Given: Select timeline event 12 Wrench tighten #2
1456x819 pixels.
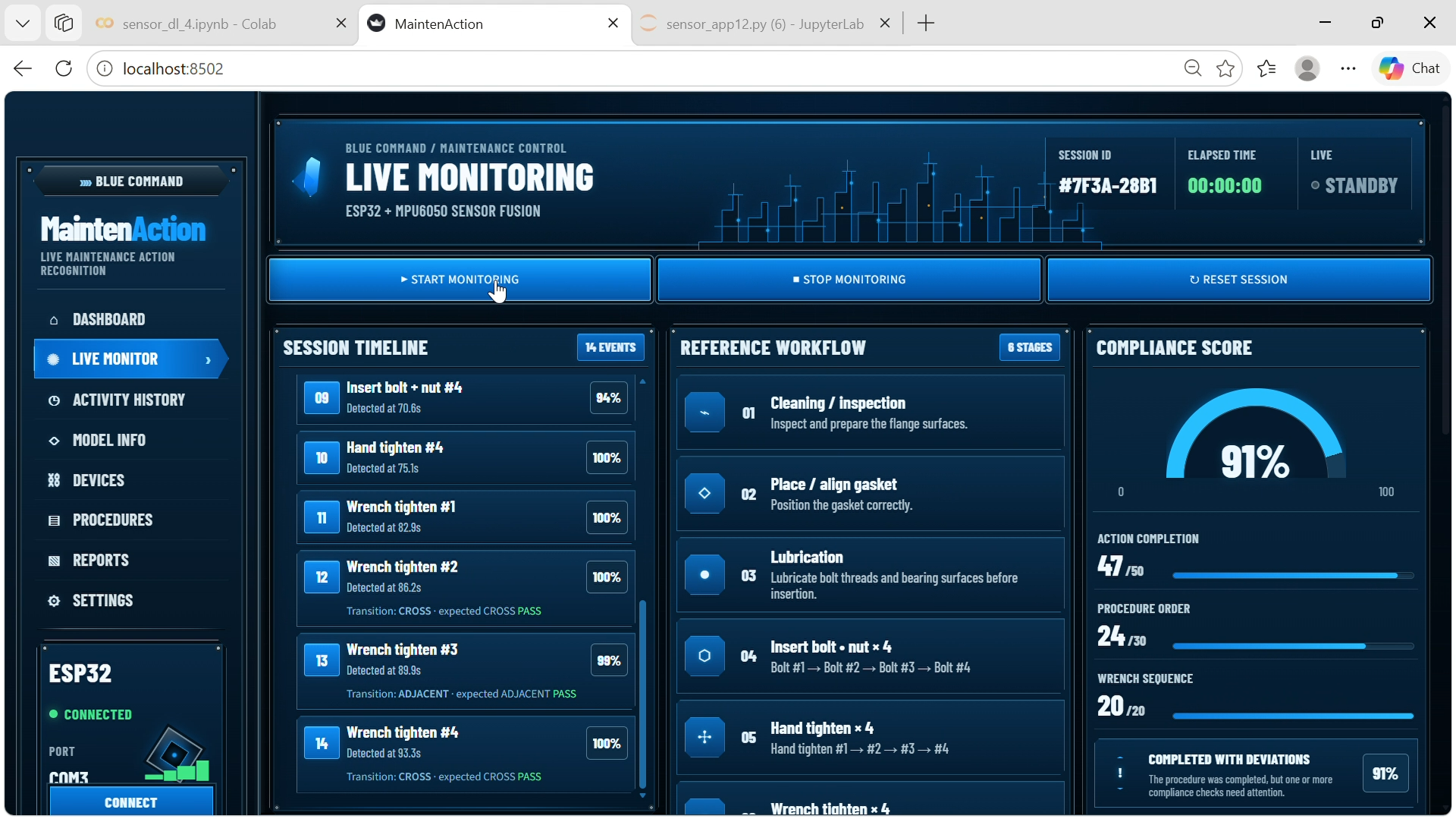Looking at the screenshot, I should (466, 589).
